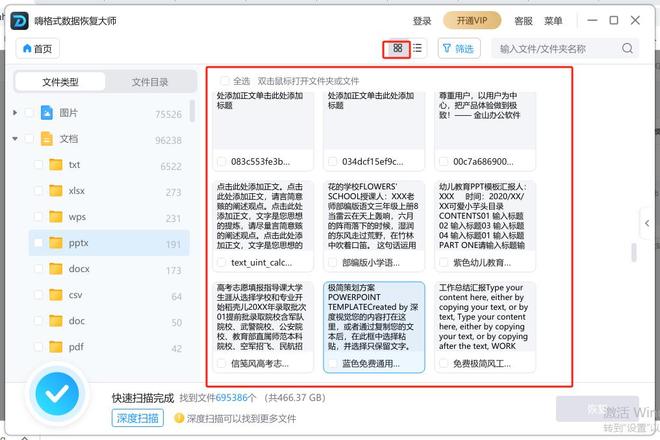Switch to grid thumbnail view
660x440 pixels.
(x=397, y=48)
